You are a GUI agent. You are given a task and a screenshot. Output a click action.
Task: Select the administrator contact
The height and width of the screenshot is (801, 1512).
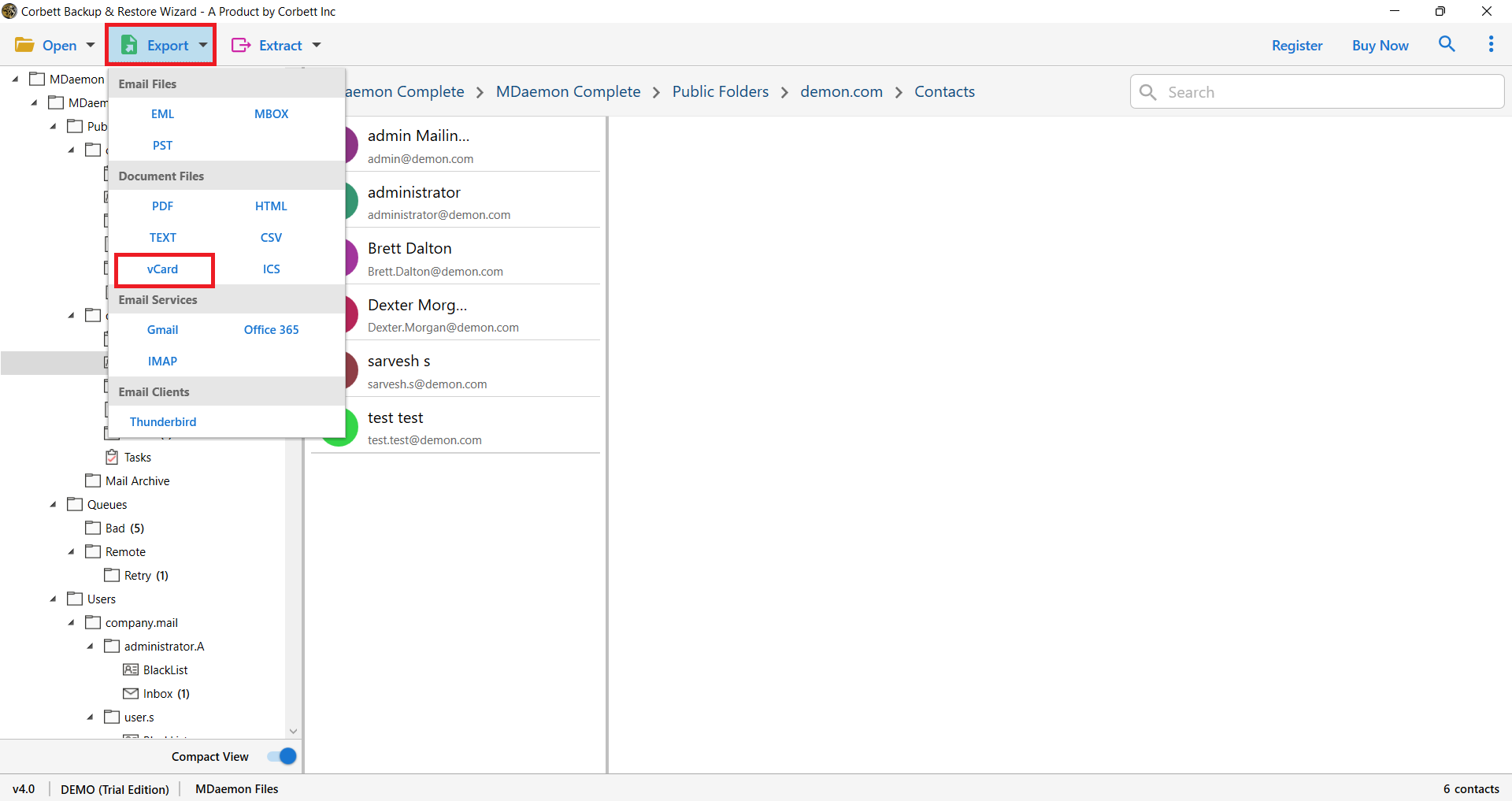[457, 202]
